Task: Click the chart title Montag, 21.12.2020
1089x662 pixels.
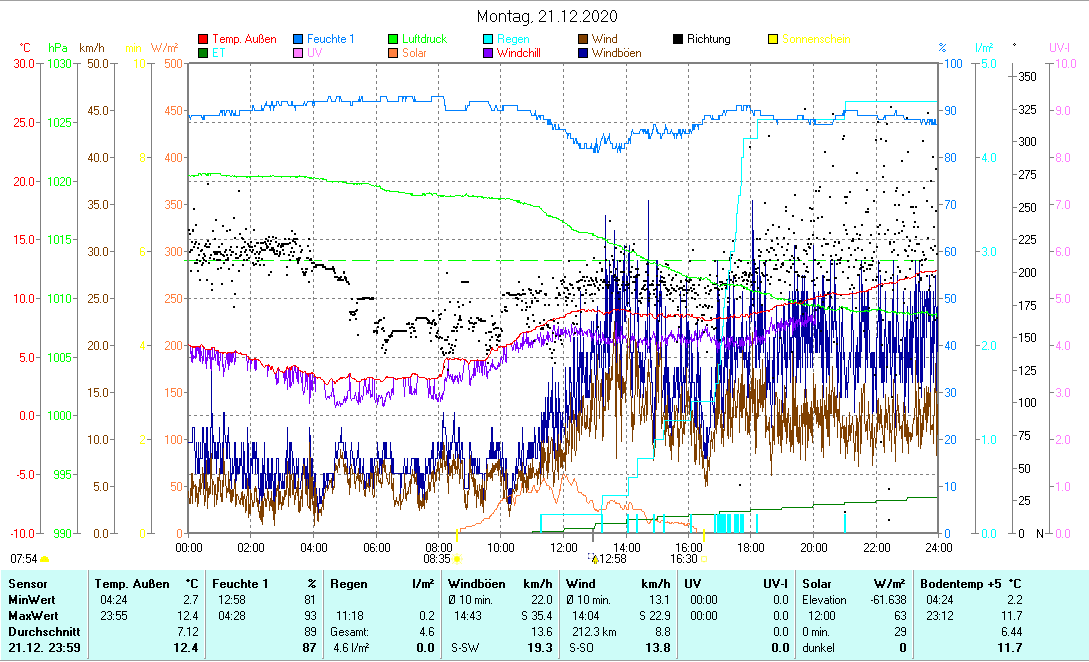Action: click(x=546, y=16)
